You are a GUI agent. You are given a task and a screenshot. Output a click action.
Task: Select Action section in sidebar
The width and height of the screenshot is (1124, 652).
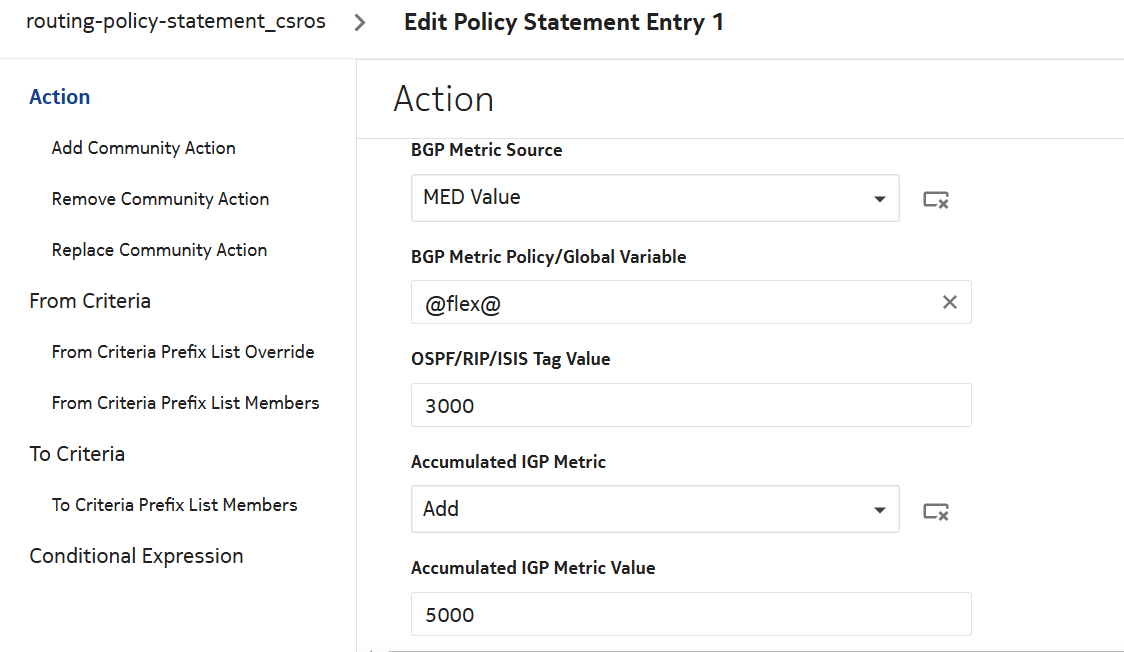point(60,97)
